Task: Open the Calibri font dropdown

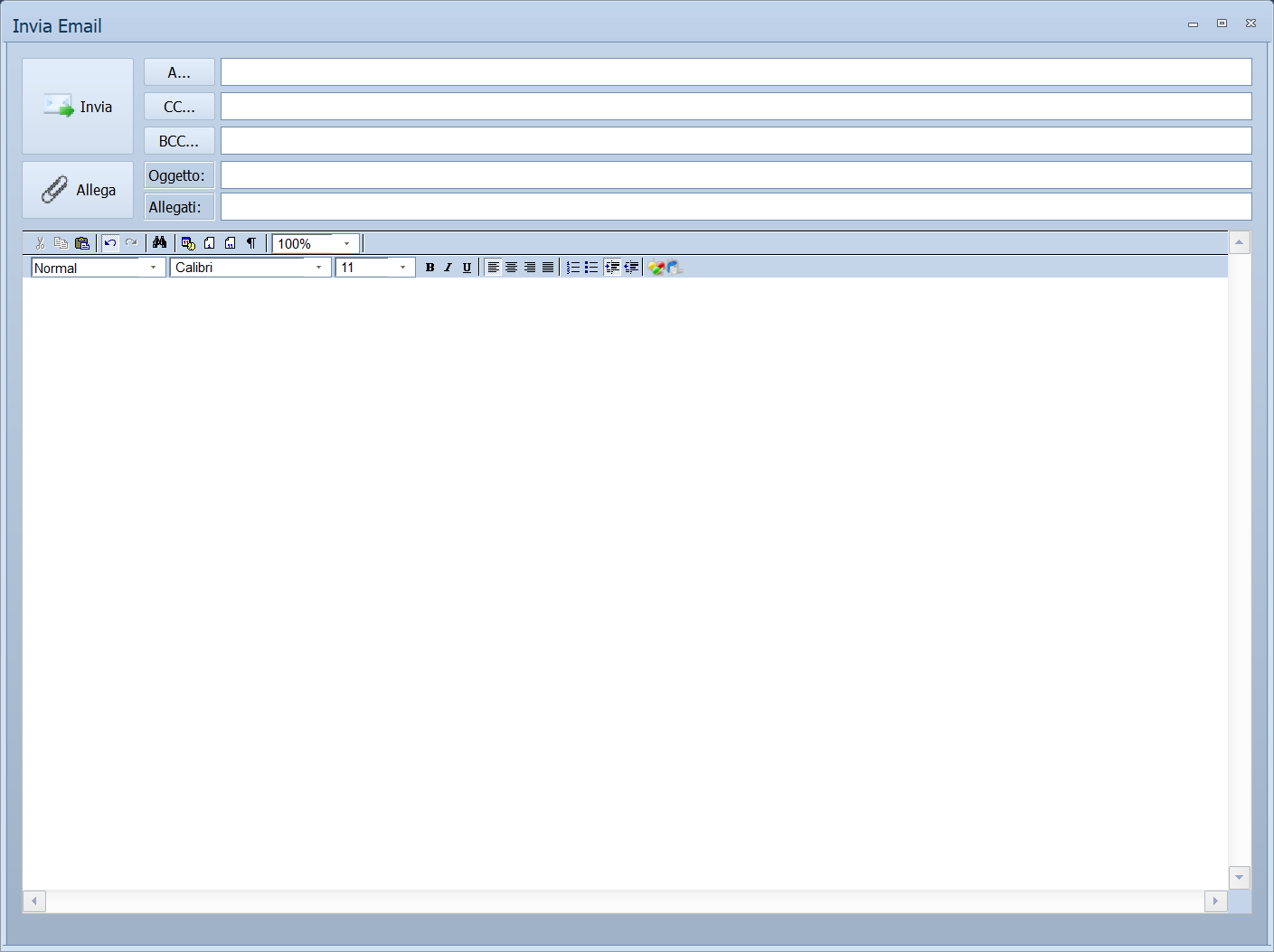Action: [x=318, y=268]
